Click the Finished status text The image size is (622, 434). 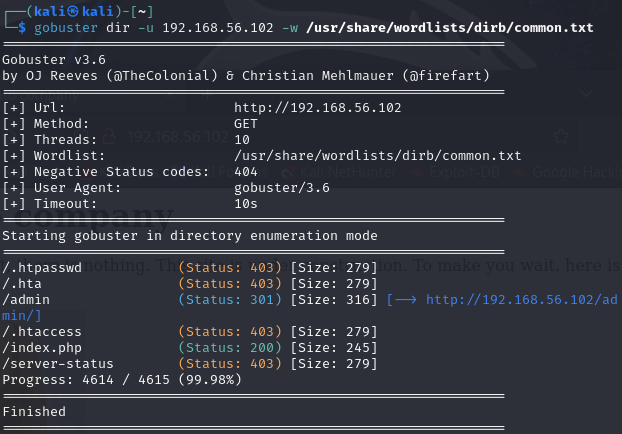pyautogui.click(x=34, y=411)
